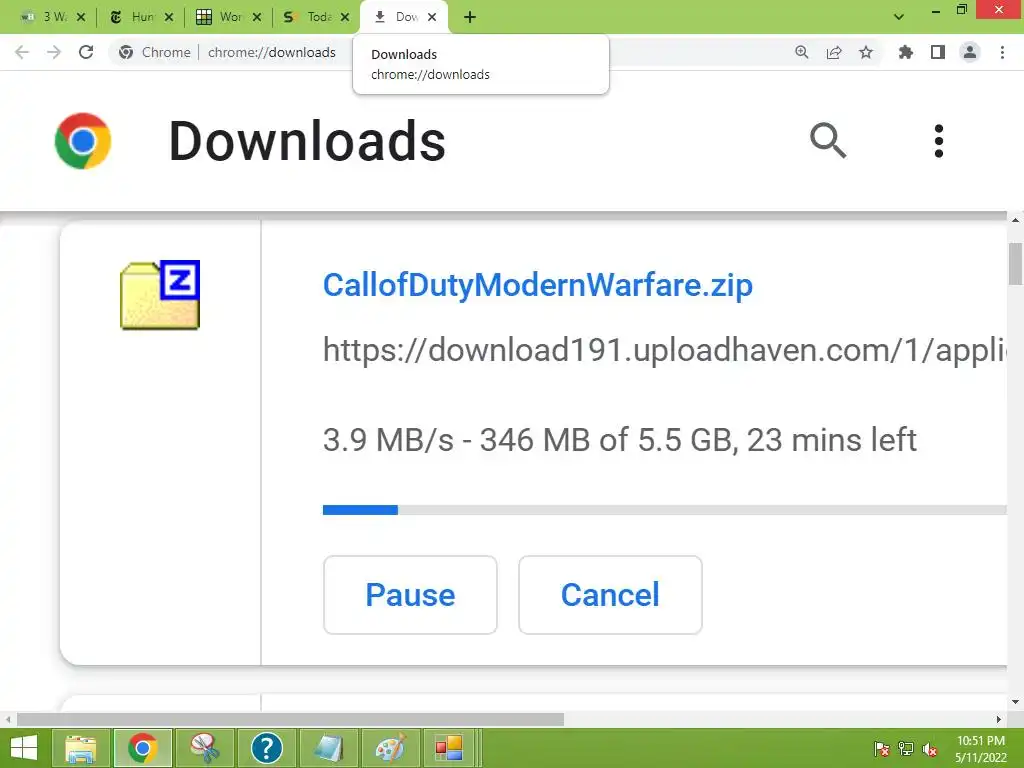The image size is (1024, 768).
Task: Click the download progress bar
Action: (x=664, y=510)
